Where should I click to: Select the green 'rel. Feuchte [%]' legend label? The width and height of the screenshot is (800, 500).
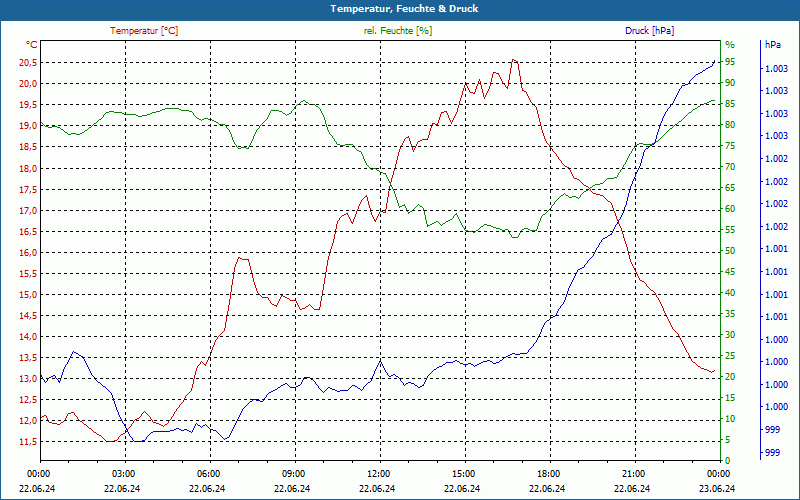397,31
